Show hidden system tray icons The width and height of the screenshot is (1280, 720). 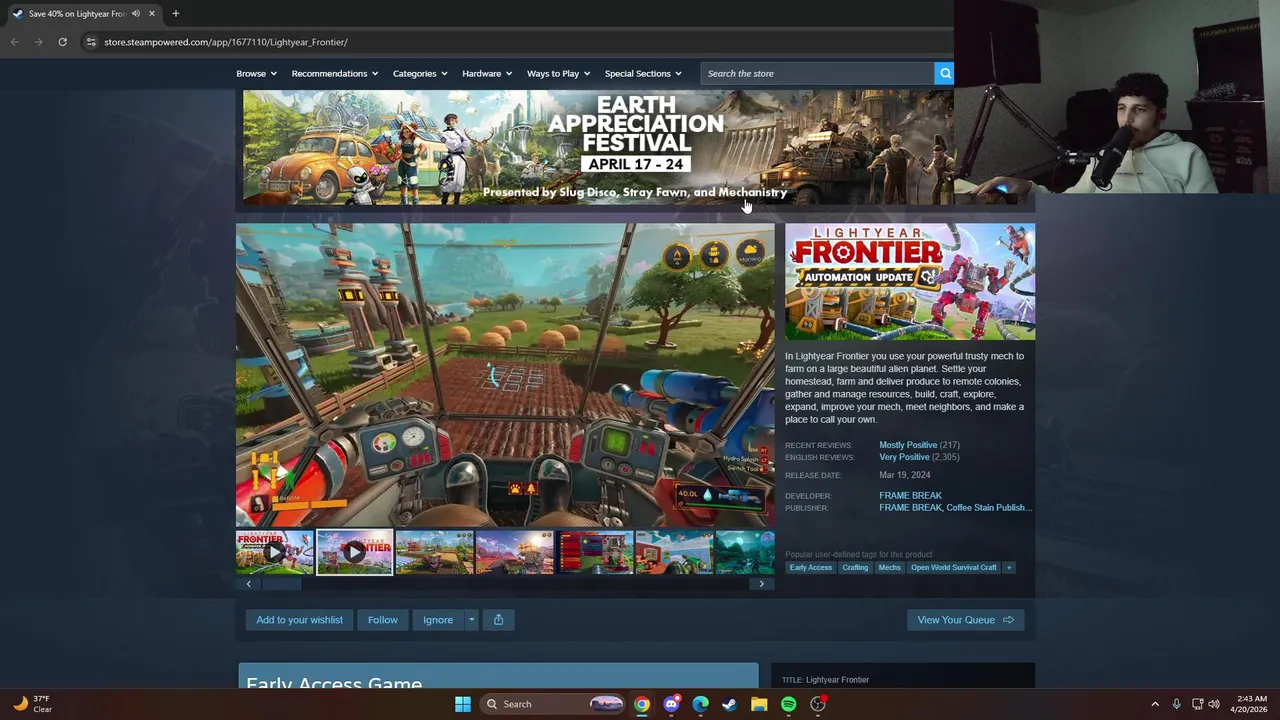1155,704
